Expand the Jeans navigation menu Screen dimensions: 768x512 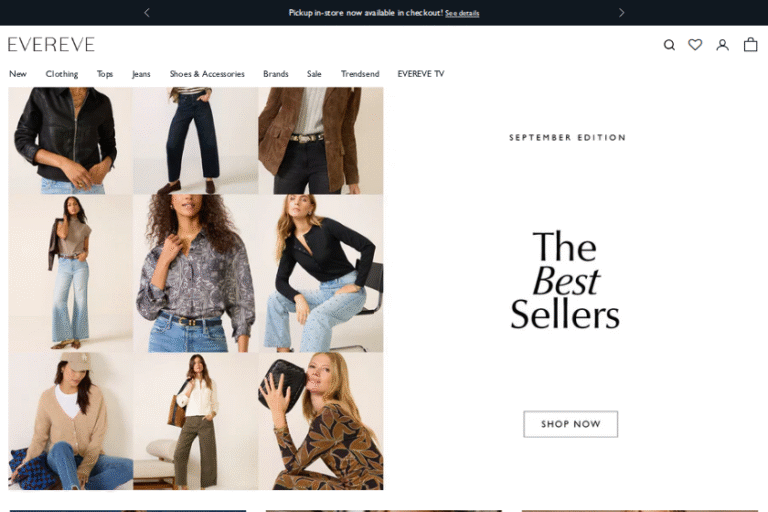tap(141, 74)
